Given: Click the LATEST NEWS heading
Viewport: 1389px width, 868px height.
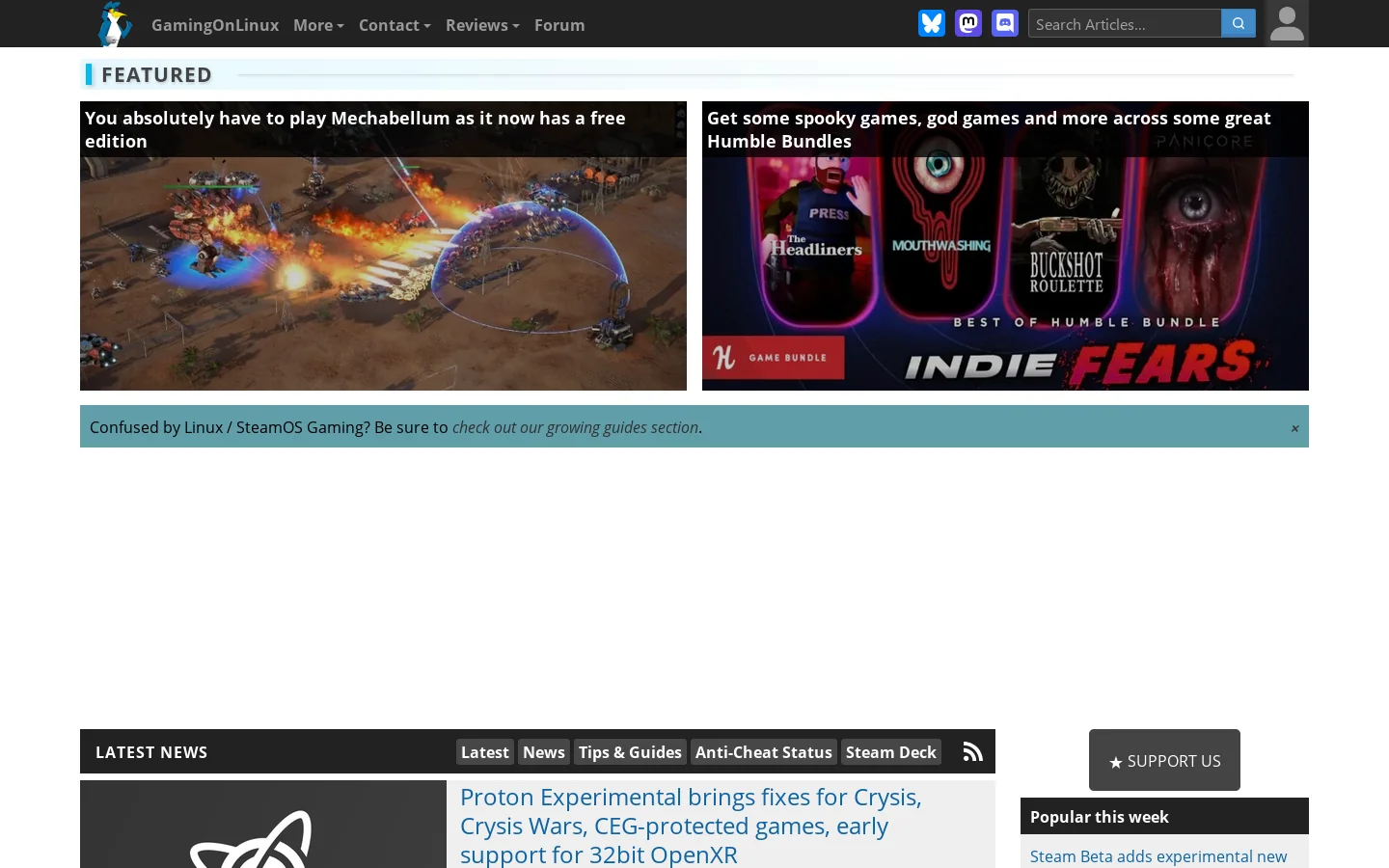Looking at the screenshot, I should (x=151, y=752).
